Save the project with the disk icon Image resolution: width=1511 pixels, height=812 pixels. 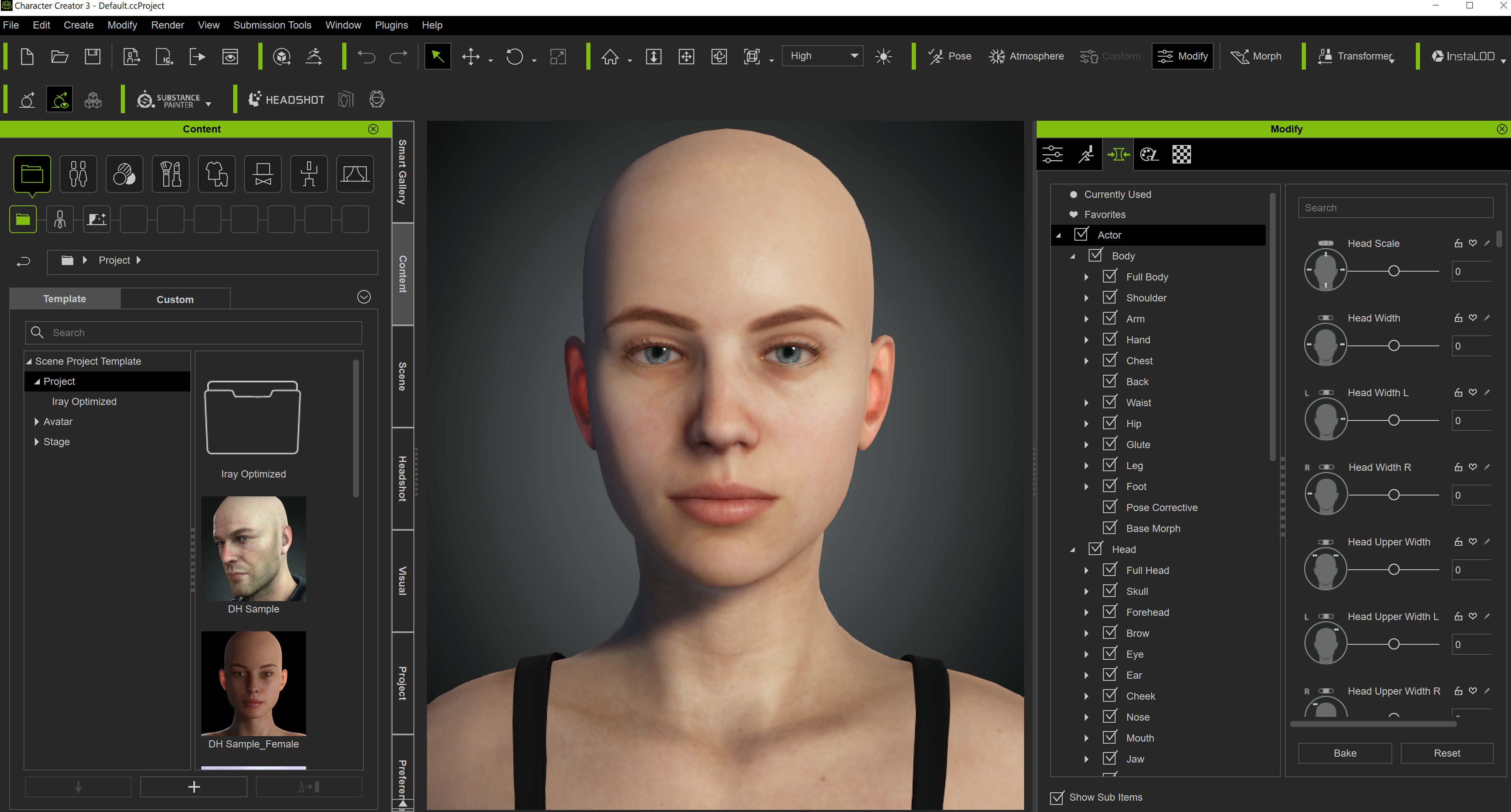pos(92,56)
